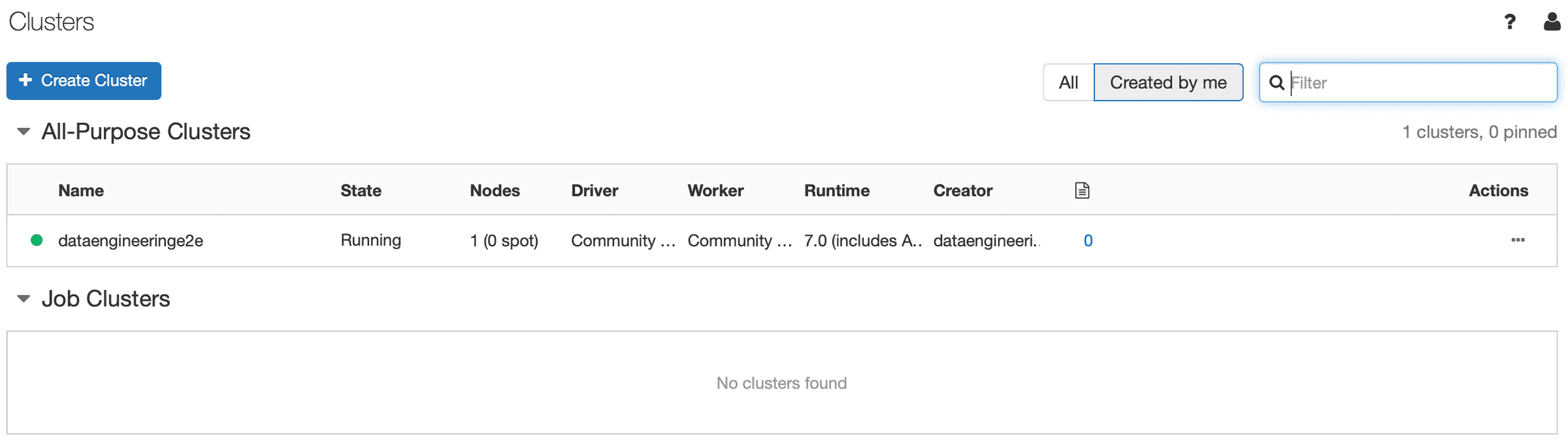Open the dataengineeringe2e cluster details
The height and width of the screenshot is (447, 1568).
pyautogui.click(x=130, y=240)
